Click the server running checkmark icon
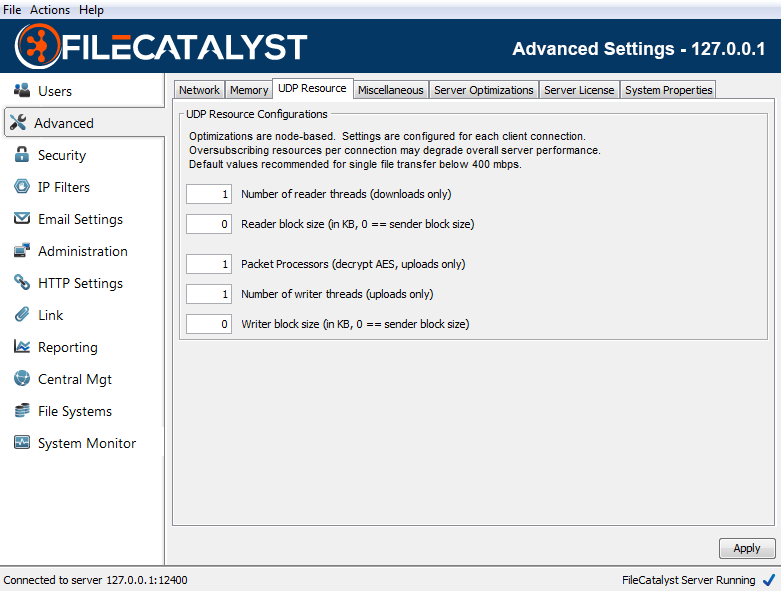781x591 pixels. (x=769, y=580)
